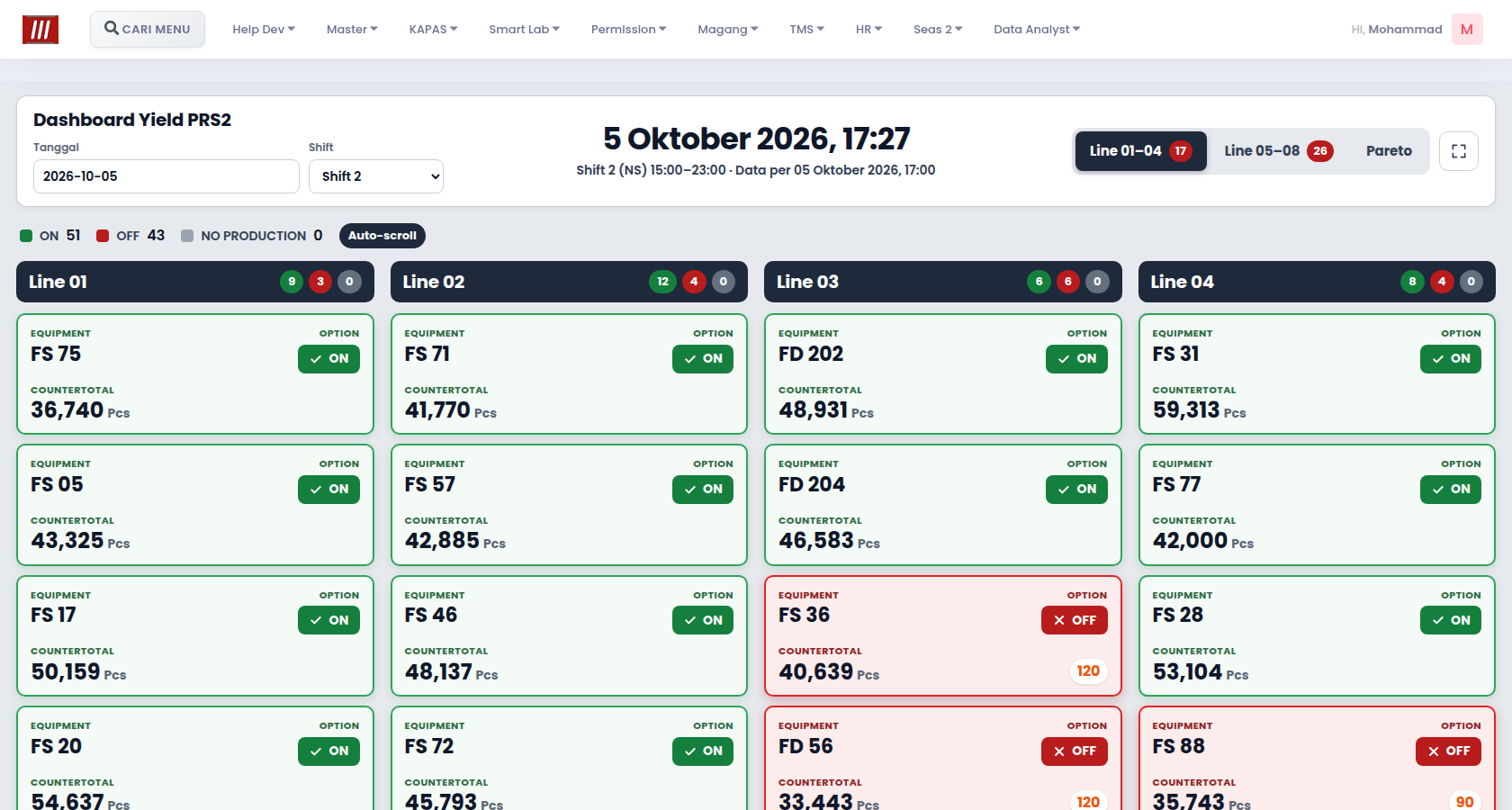The height and width of the screenshot is (810, 1512).
Task: Expand the Smart Lab menu
Action: 524,29
